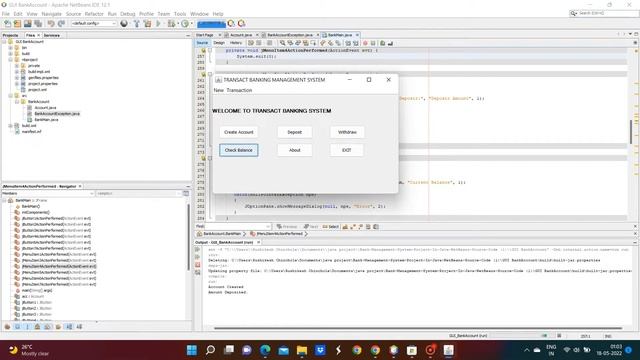640x360 pixels.
Task: Click the Debug Project toolbar icon
Action: point(172,24)
